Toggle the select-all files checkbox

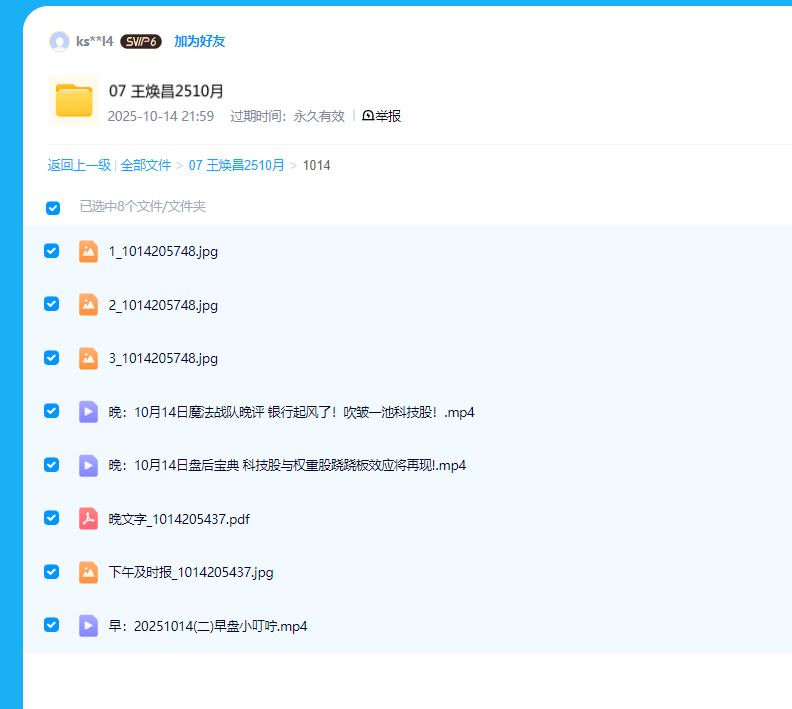53,208
